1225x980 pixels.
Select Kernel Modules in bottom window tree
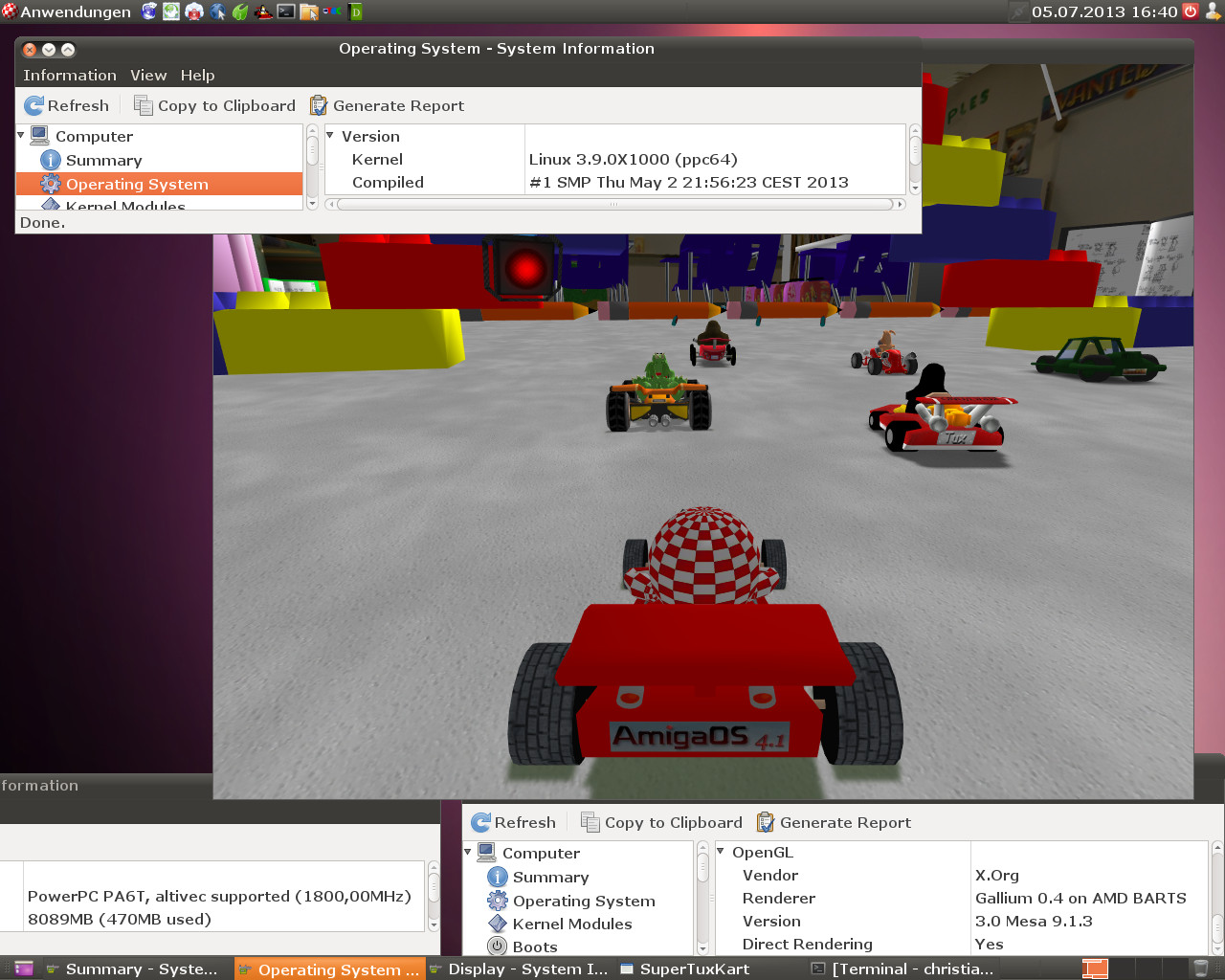[x=571, y=924]
